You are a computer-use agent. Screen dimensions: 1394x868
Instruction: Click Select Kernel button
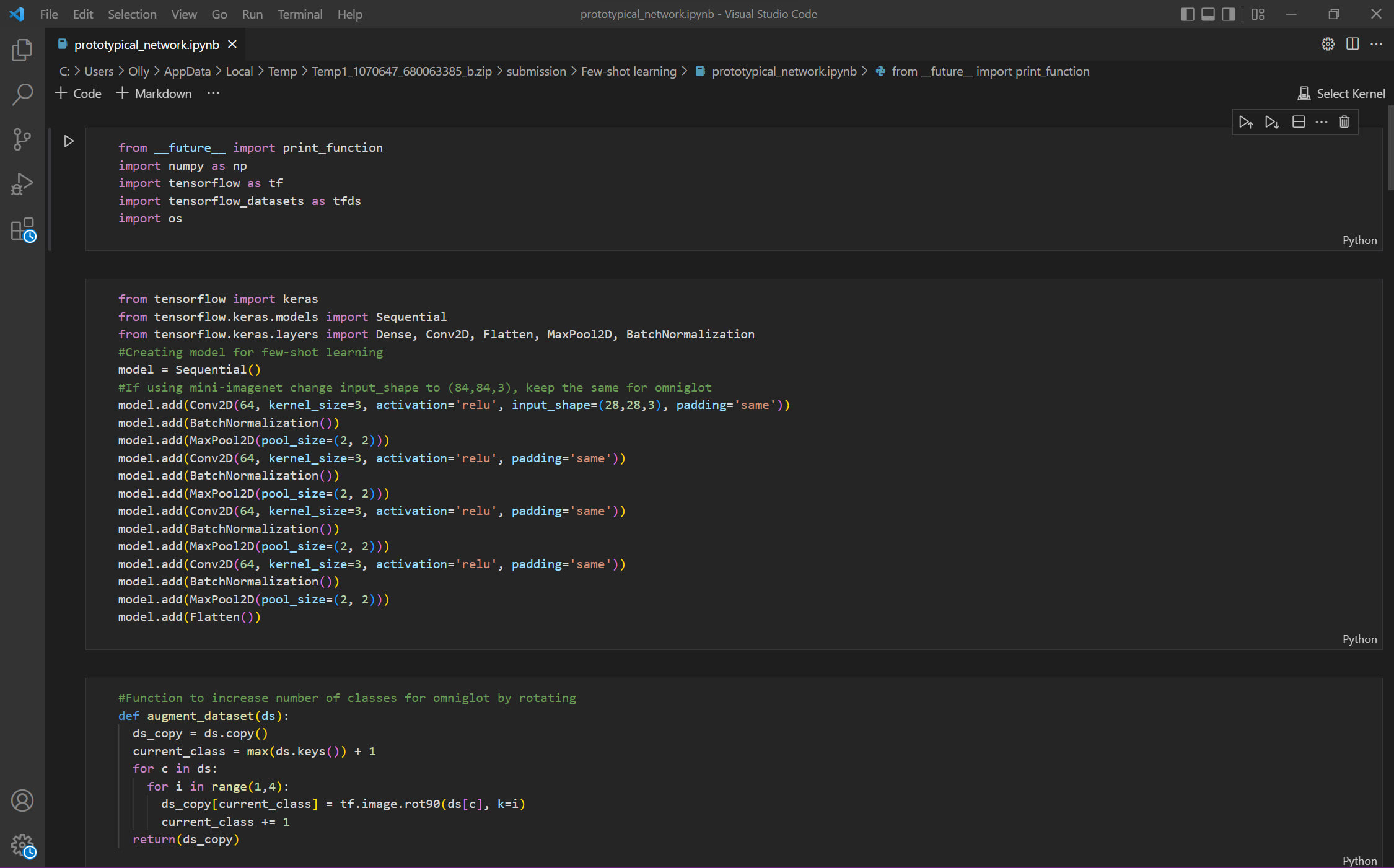pyautogui.click(x=1341, y=94)
